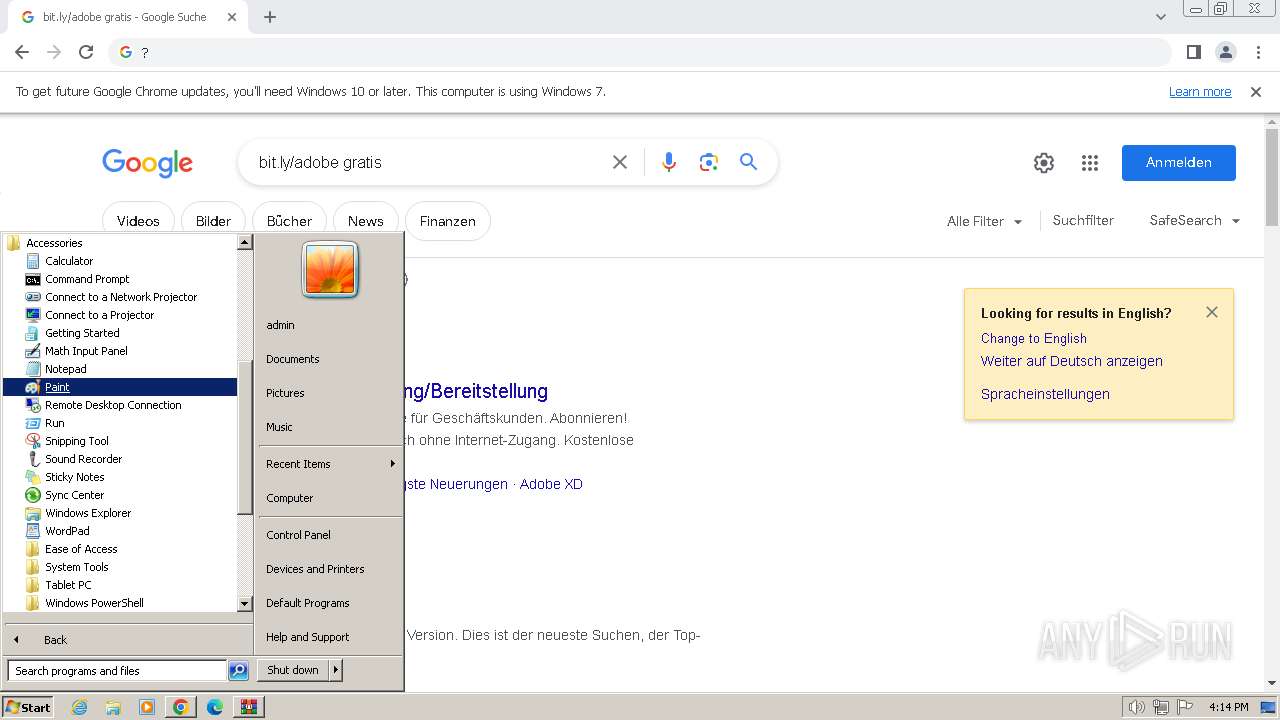The width and height of the screenshot is (1280, 720).
Task: Launch WordPad
Action: click(67, 531)
